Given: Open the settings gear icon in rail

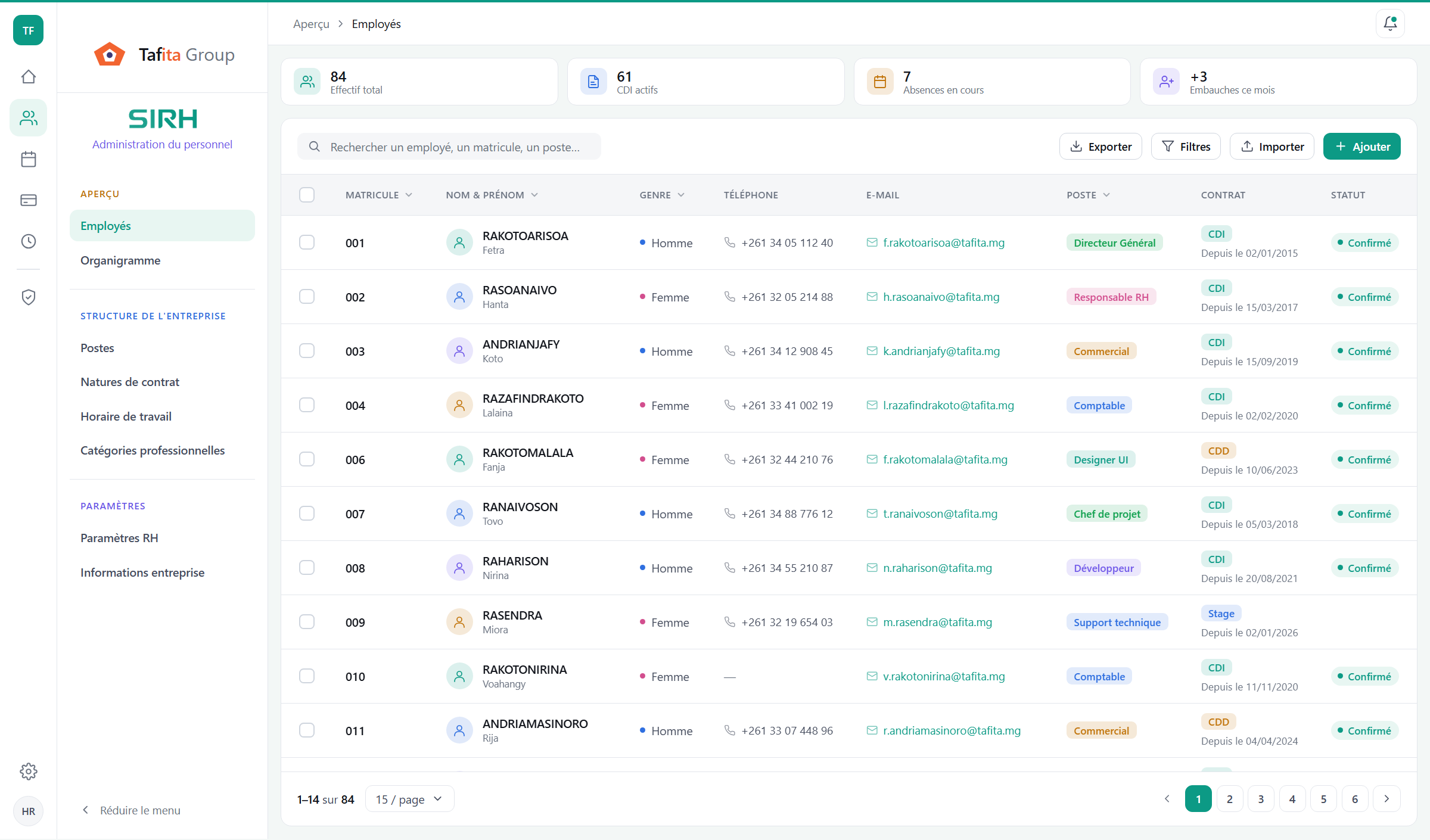Looking at the screenshot, I should tap(29, 771).
